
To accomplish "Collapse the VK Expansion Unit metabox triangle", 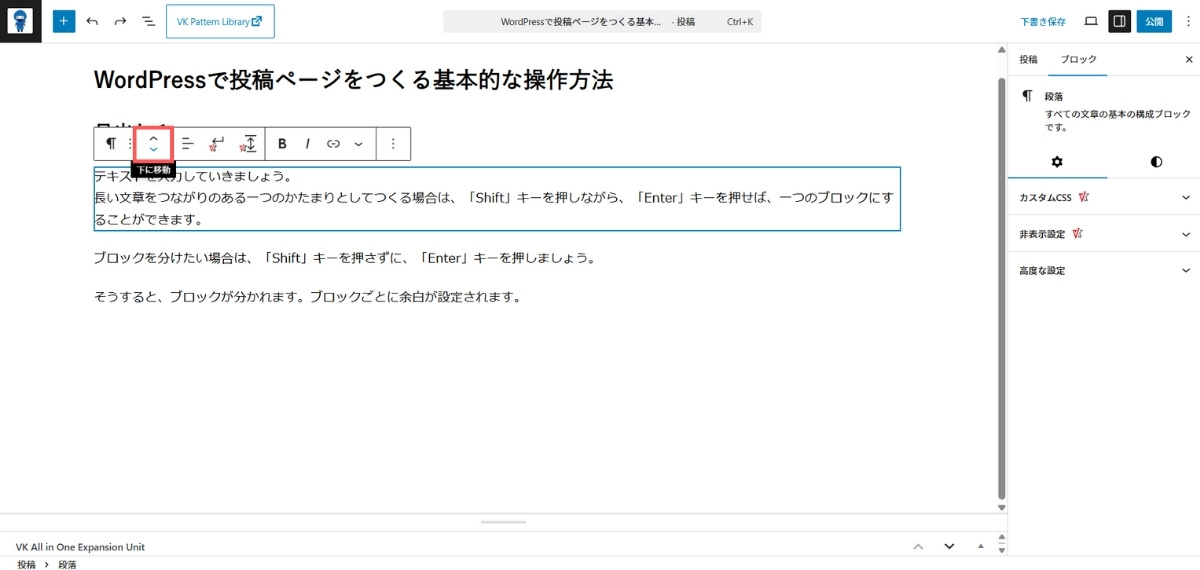I will click(x=980, y=547).
